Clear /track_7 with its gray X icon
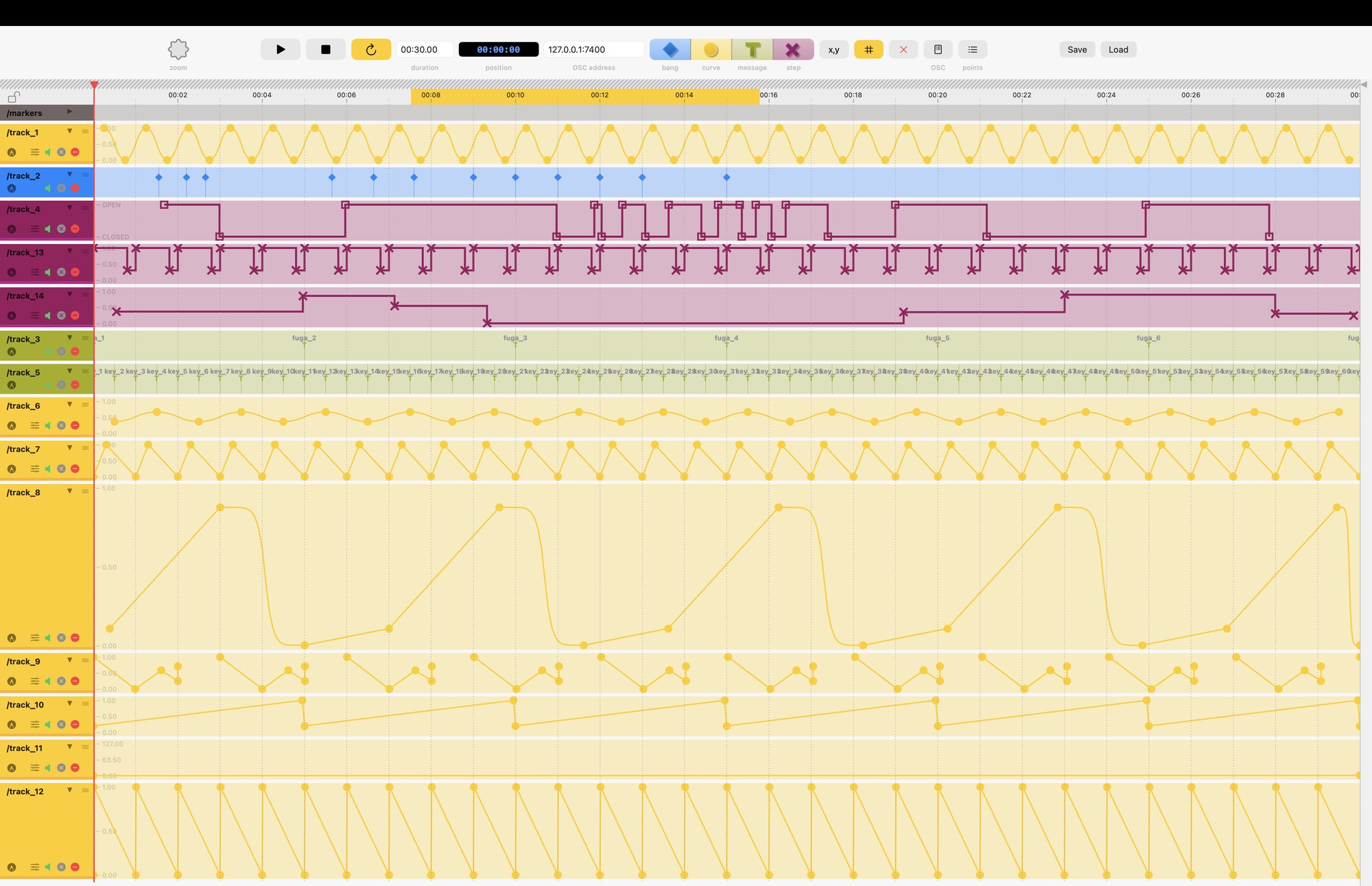1372x886 pixels. 61,469
